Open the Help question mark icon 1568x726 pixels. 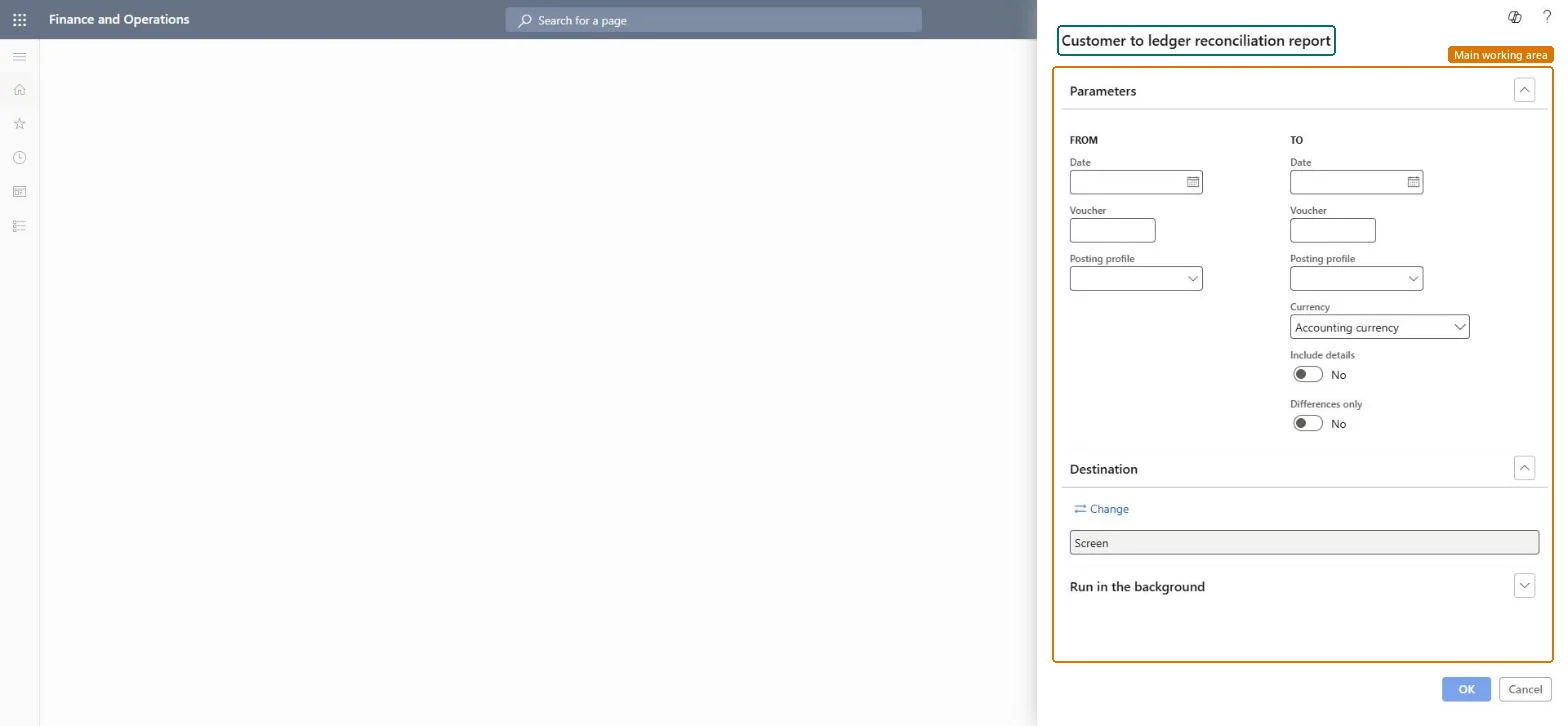[1547, 17]
